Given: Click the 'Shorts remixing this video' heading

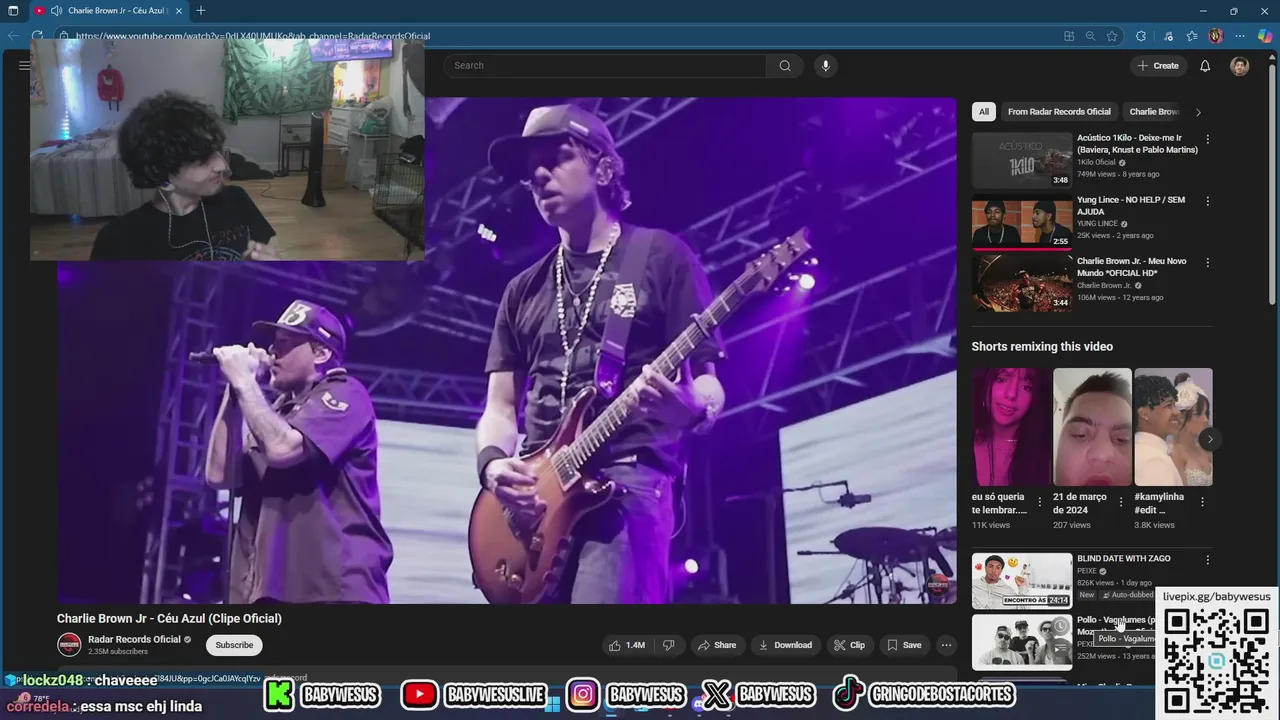Looking at the screenshot, I should click(x=1042, y=346).
